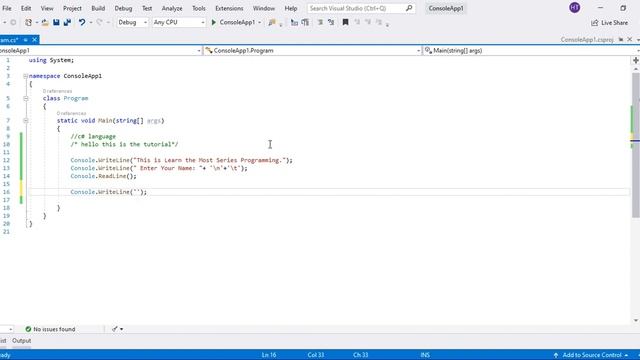Close the Program.cs editor tab

click(34, 40)
